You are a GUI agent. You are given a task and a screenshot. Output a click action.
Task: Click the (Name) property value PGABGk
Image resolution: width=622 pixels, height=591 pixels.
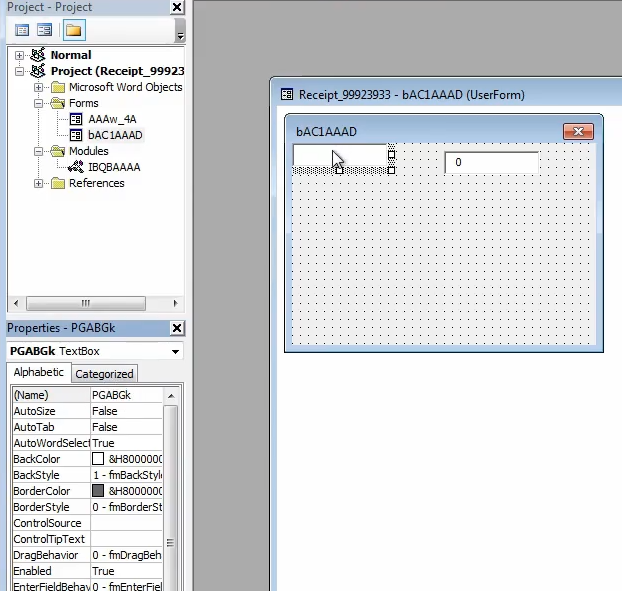click(127, 395)
